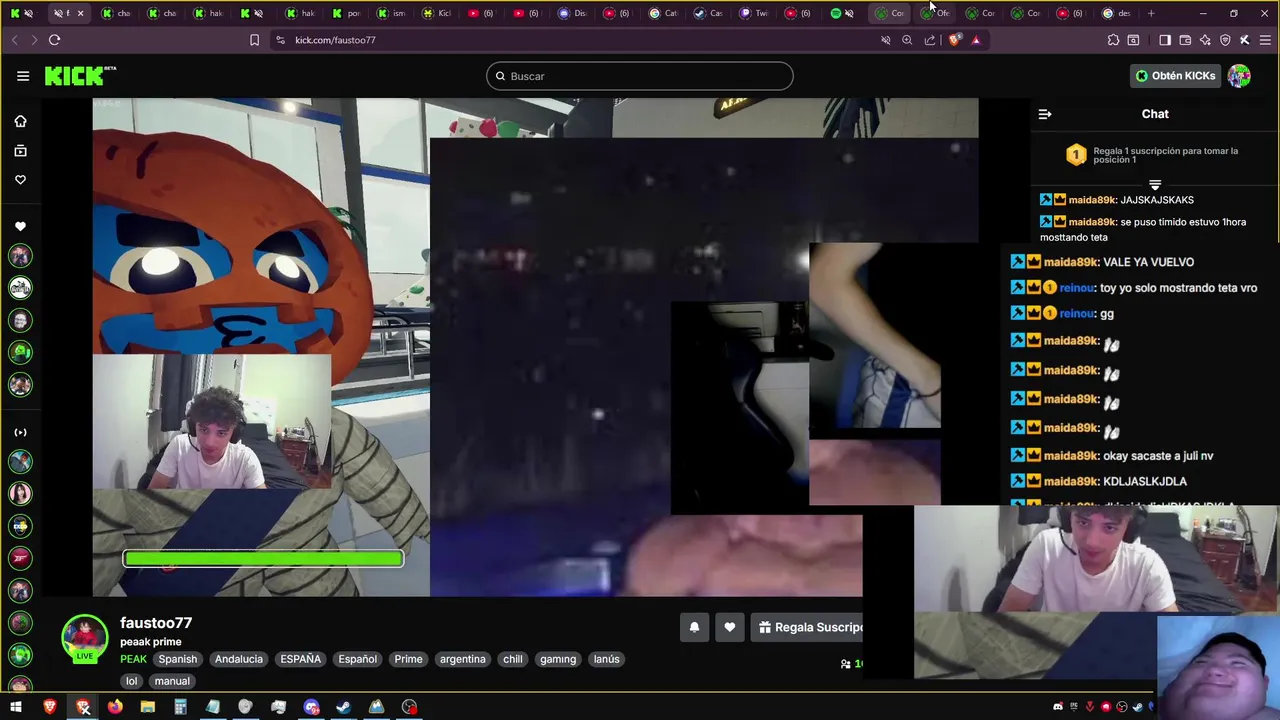The width and height of the screenshot is (1280, 720).
Task: Click maida89k in 'VALE YA VUELVO' message
Action: point(1071,262)
